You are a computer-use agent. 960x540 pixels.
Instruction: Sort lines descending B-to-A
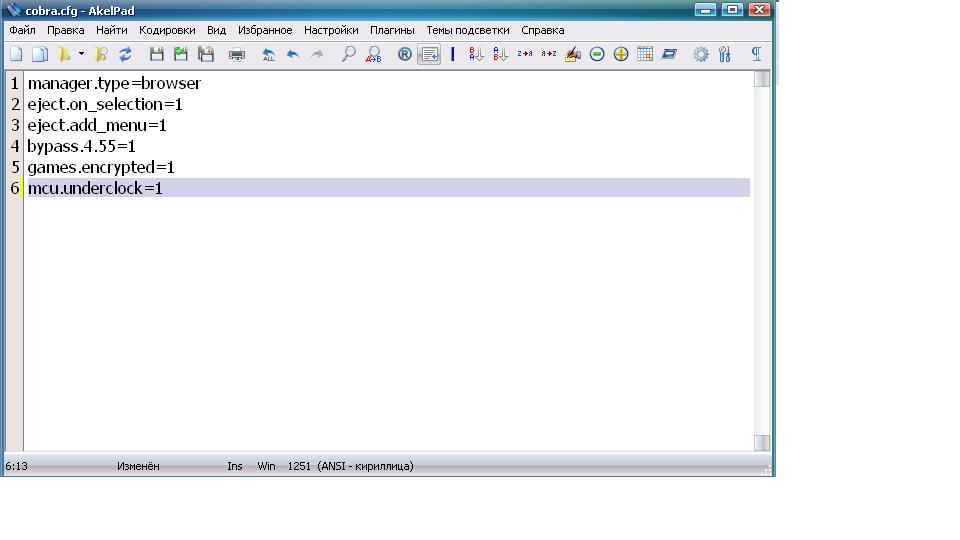[x=476, y=54]
